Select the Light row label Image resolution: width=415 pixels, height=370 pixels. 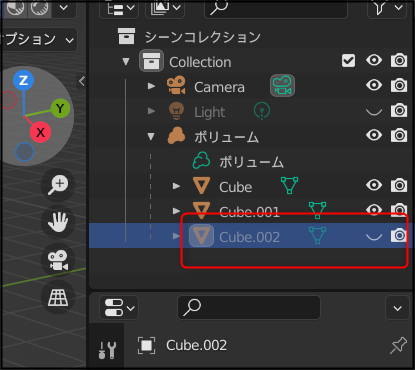[x=210, y=112]
